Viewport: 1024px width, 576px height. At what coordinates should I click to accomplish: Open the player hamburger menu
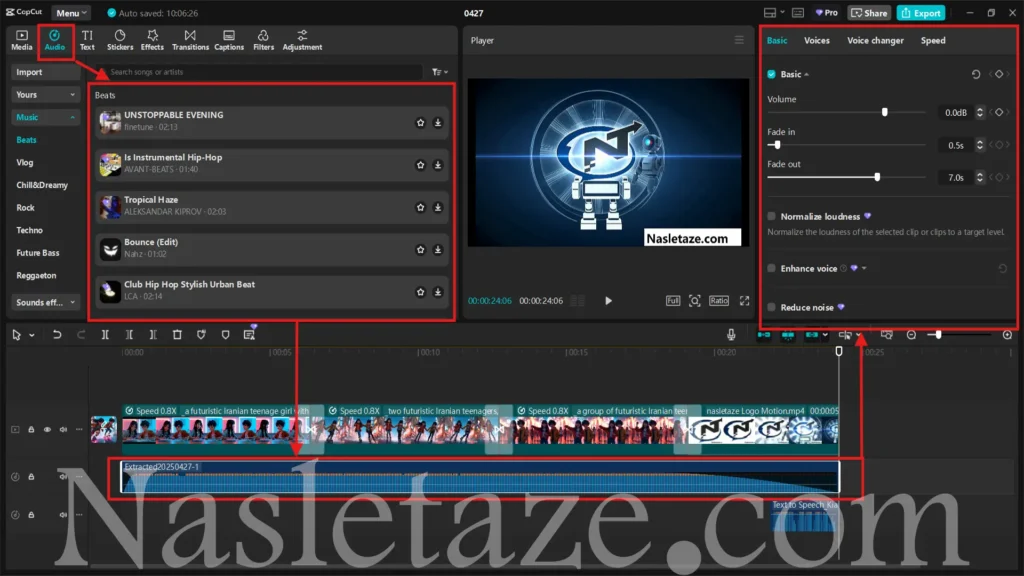[739, 40]
